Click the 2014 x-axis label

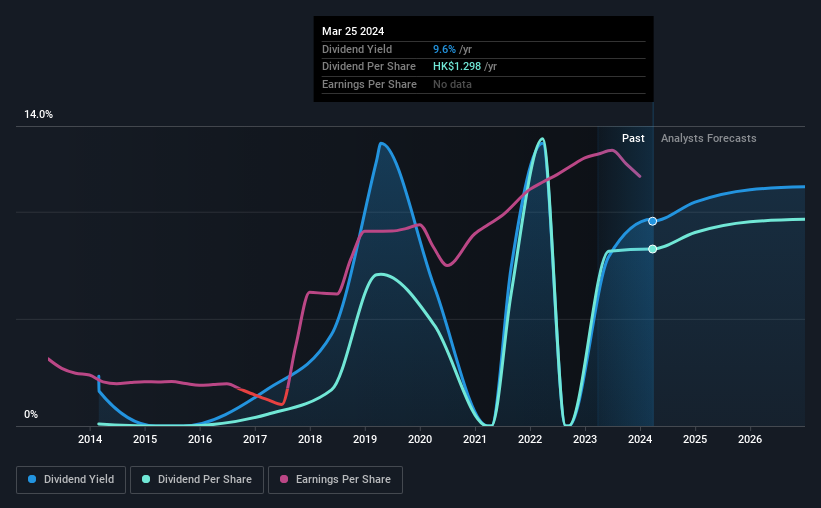(x=90, y=439)
